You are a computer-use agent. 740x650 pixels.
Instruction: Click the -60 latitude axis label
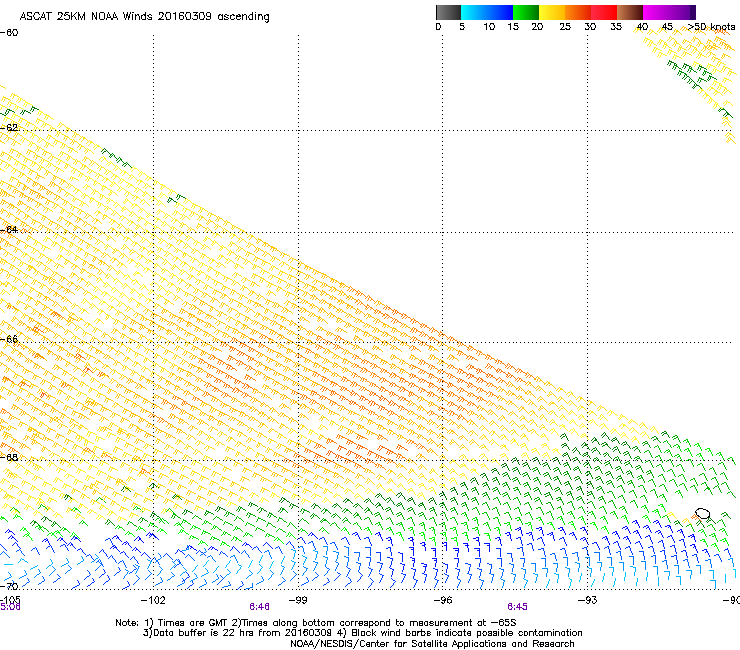9,33
